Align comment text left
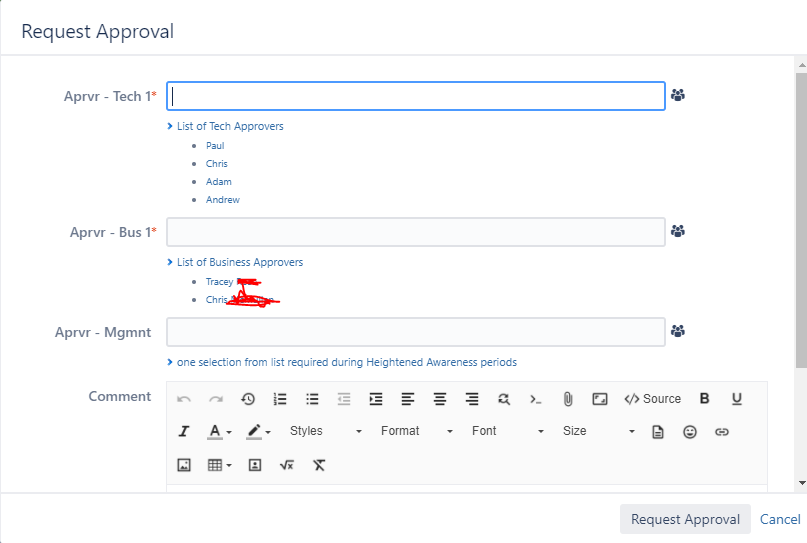Image resolution: width=807 pixels, height=543 pixels. click(x=408, y=399)
